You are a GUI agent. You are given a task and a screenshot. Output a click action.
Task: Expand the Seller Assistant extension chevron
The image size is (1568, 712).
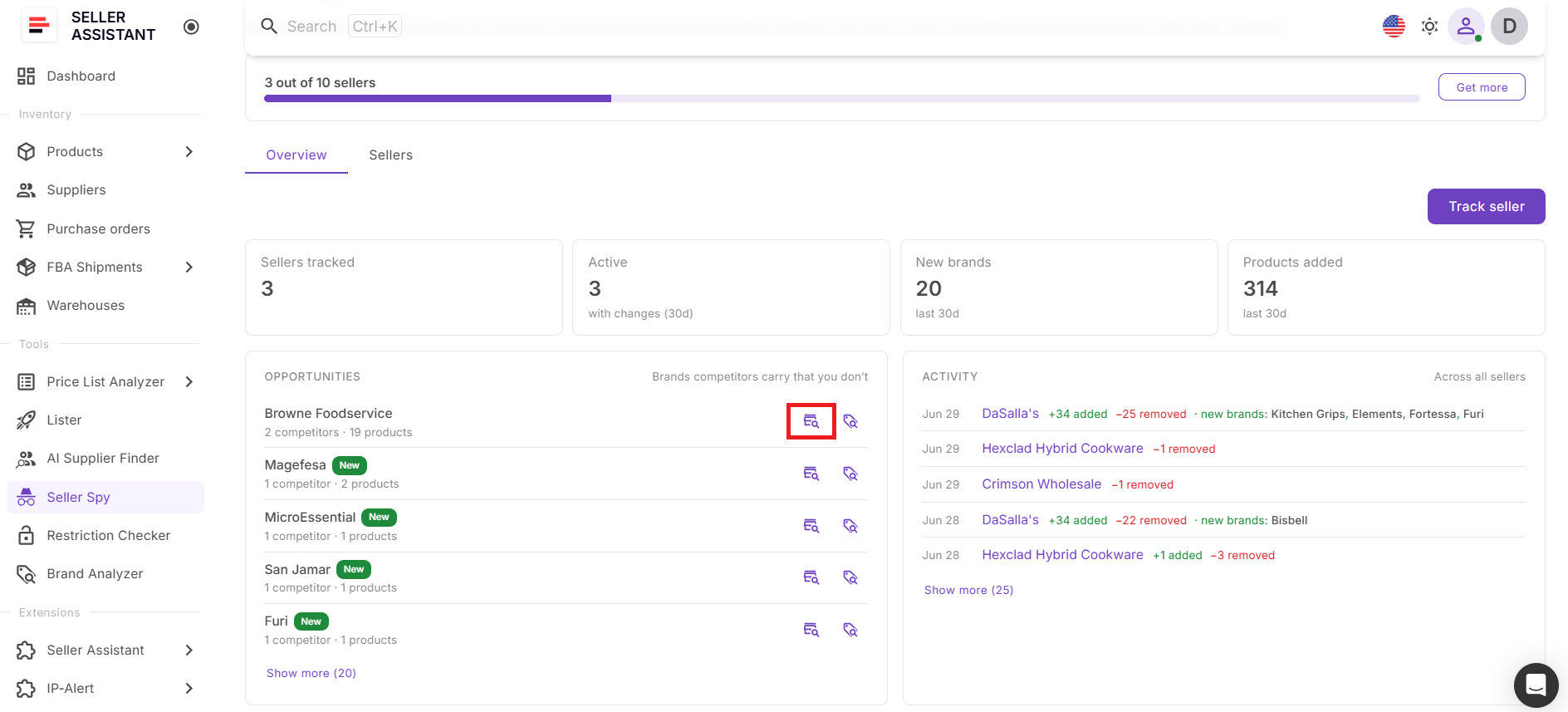pos(189,651)
